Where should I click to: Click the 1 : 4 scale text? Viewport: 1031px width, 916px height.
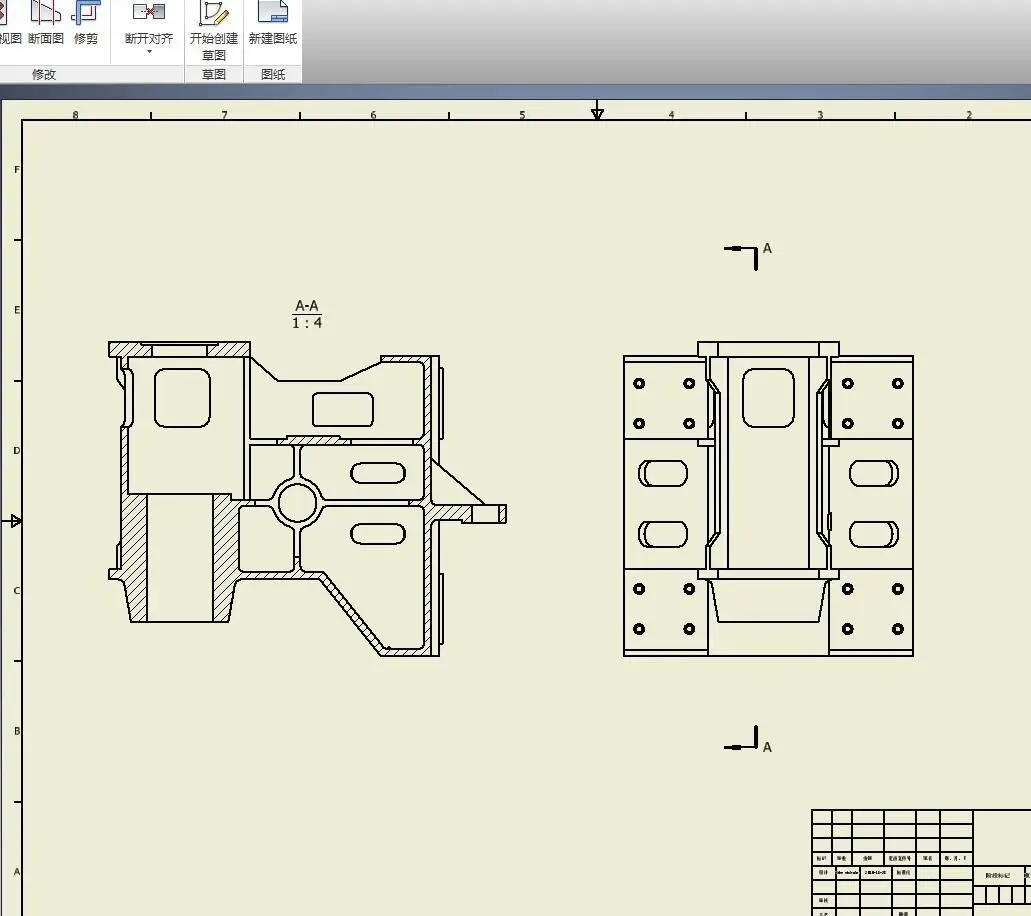(x=307, y=323)
